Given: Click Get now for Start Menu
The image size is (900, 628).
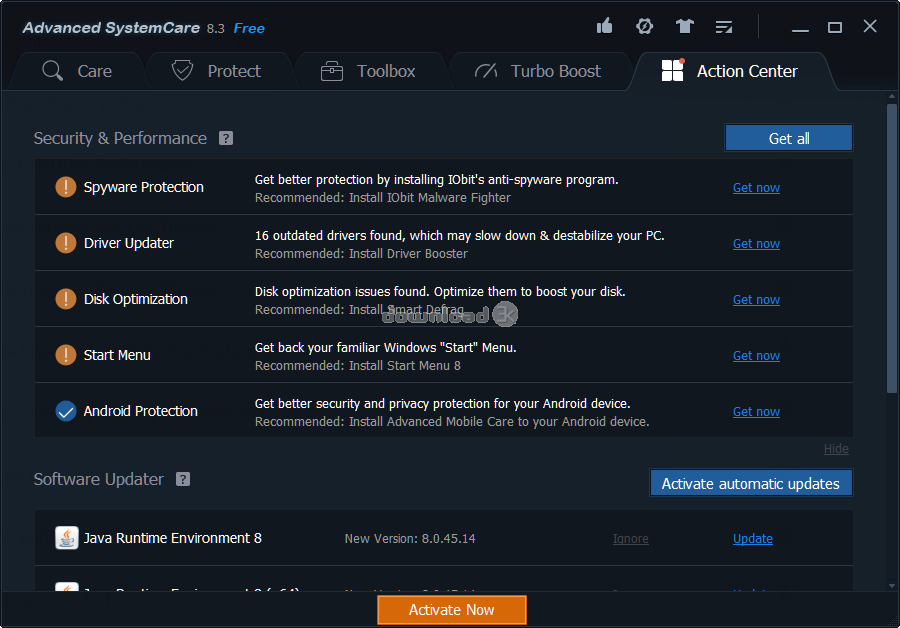Looking at the screenshot, I should [x=756, y=355].
